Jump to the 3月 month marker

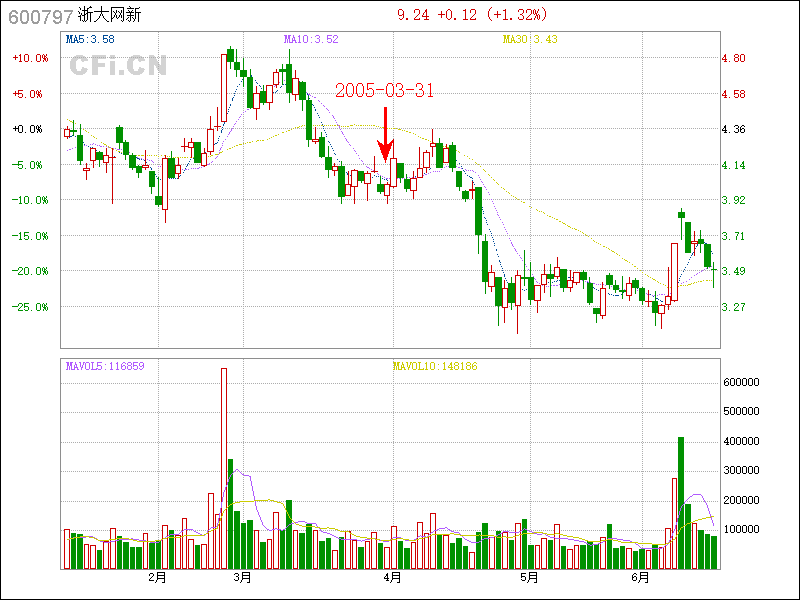point(242,577)
